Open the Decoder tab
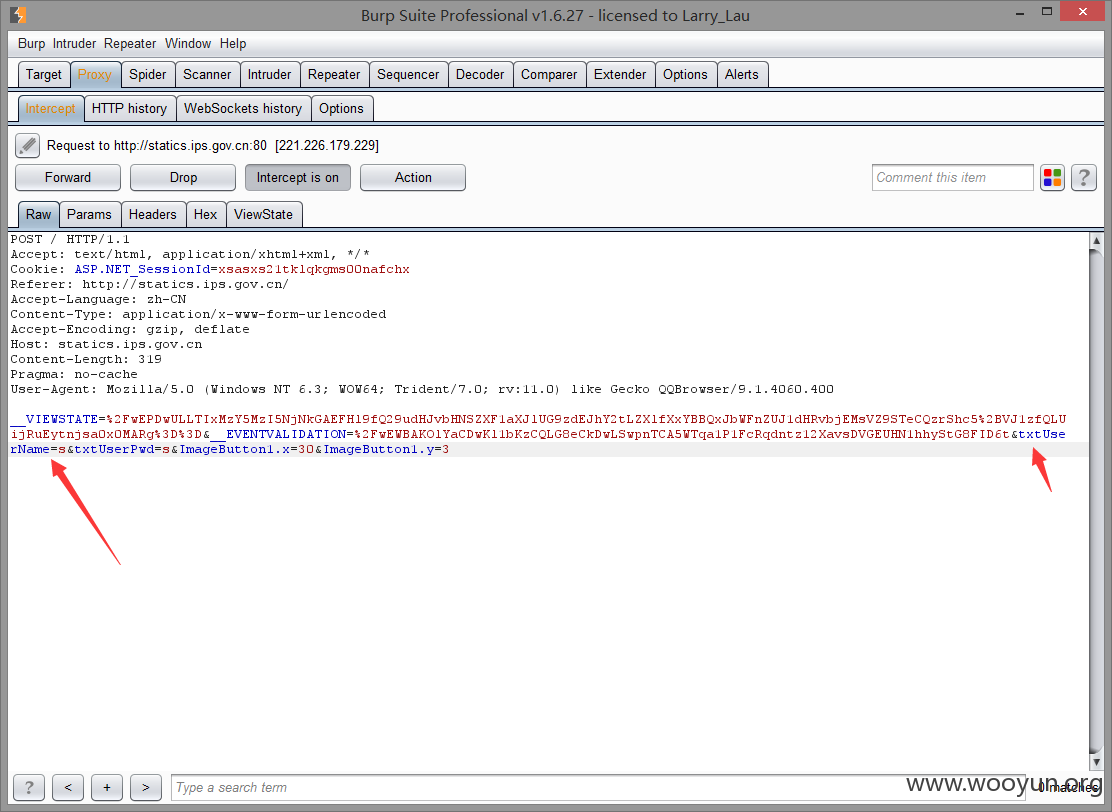Screen dimensions: 1112x812 click(x=480, y=74)
